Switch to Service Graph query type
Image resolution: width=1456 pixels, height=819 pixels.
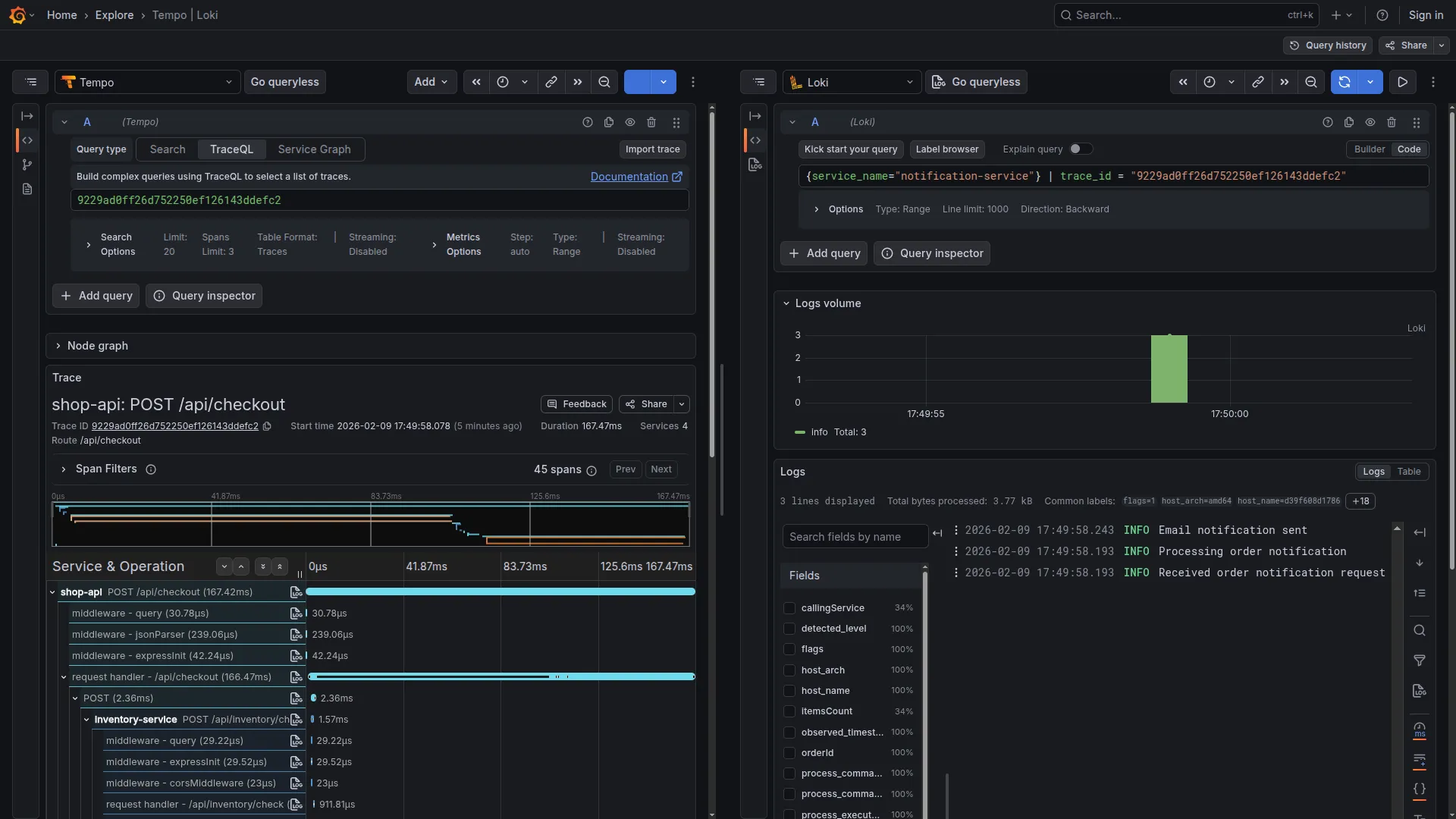(x=314, y=149)
